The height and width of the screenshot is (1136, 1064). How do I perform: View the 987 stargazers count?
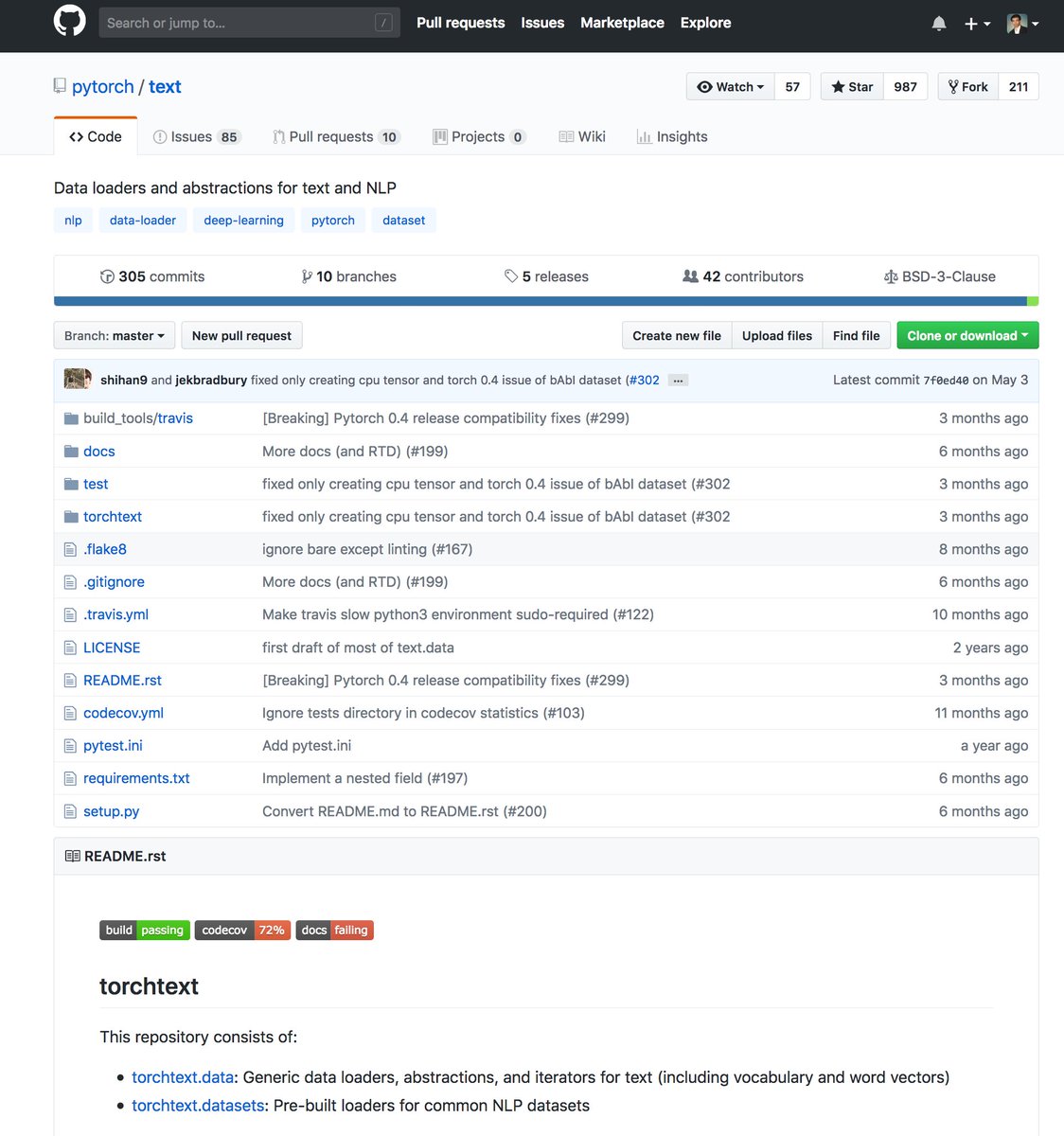pos(906,87)
